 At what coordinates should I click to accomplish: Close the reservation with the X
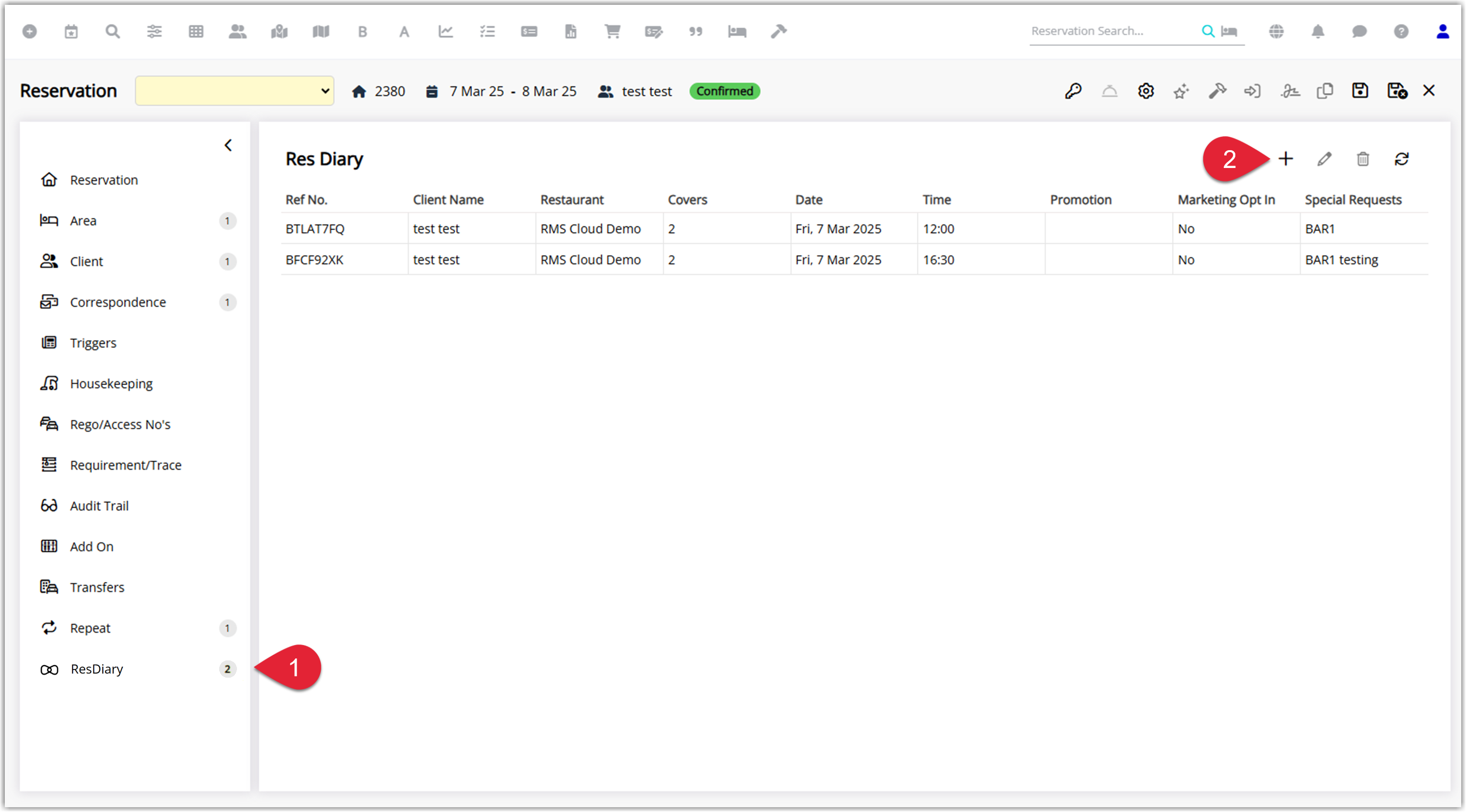click(1428, 91)
